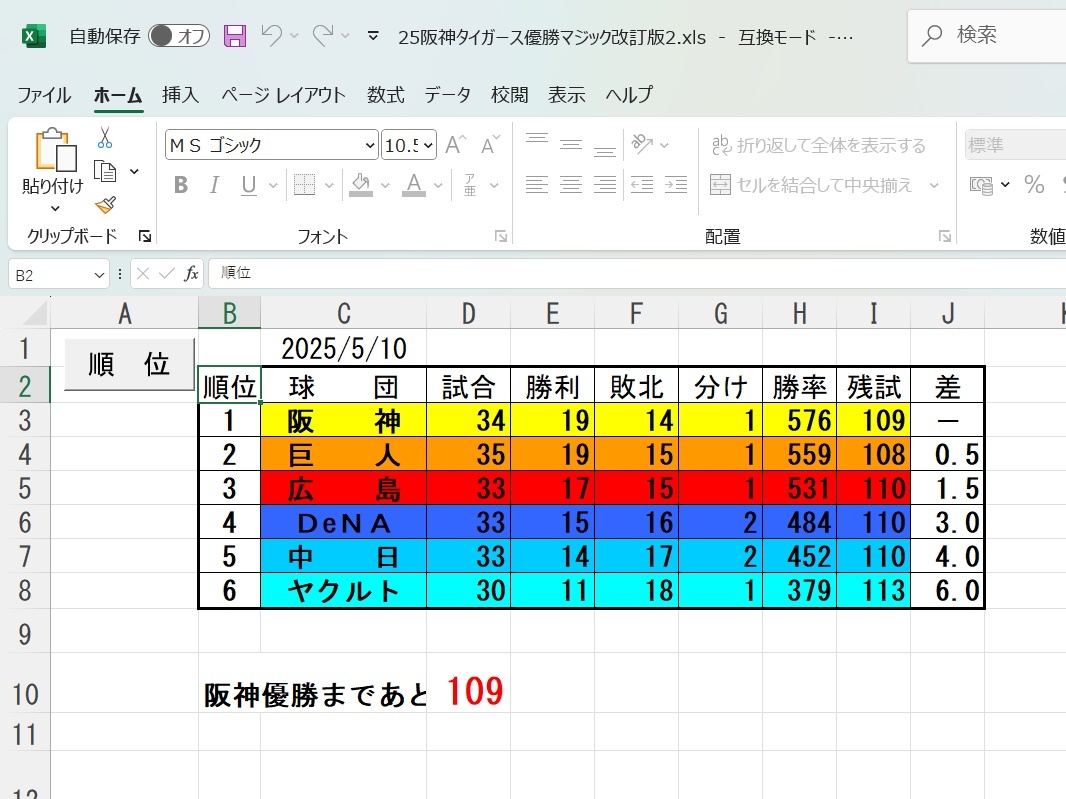Select row 5 header
The image size is (1066, 799).
point(24,488)
